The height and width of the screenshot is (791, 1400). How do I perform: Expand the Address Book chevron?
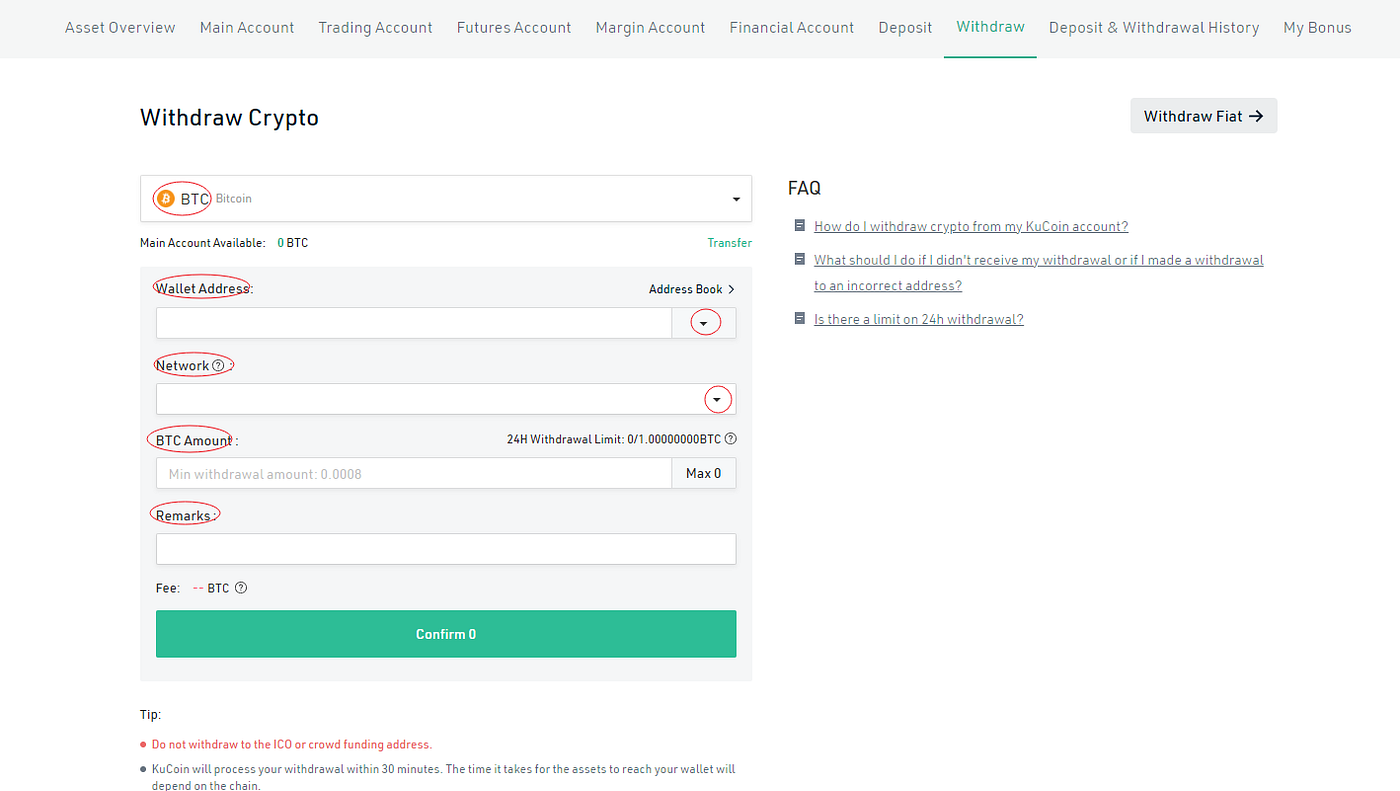point(731,289)
